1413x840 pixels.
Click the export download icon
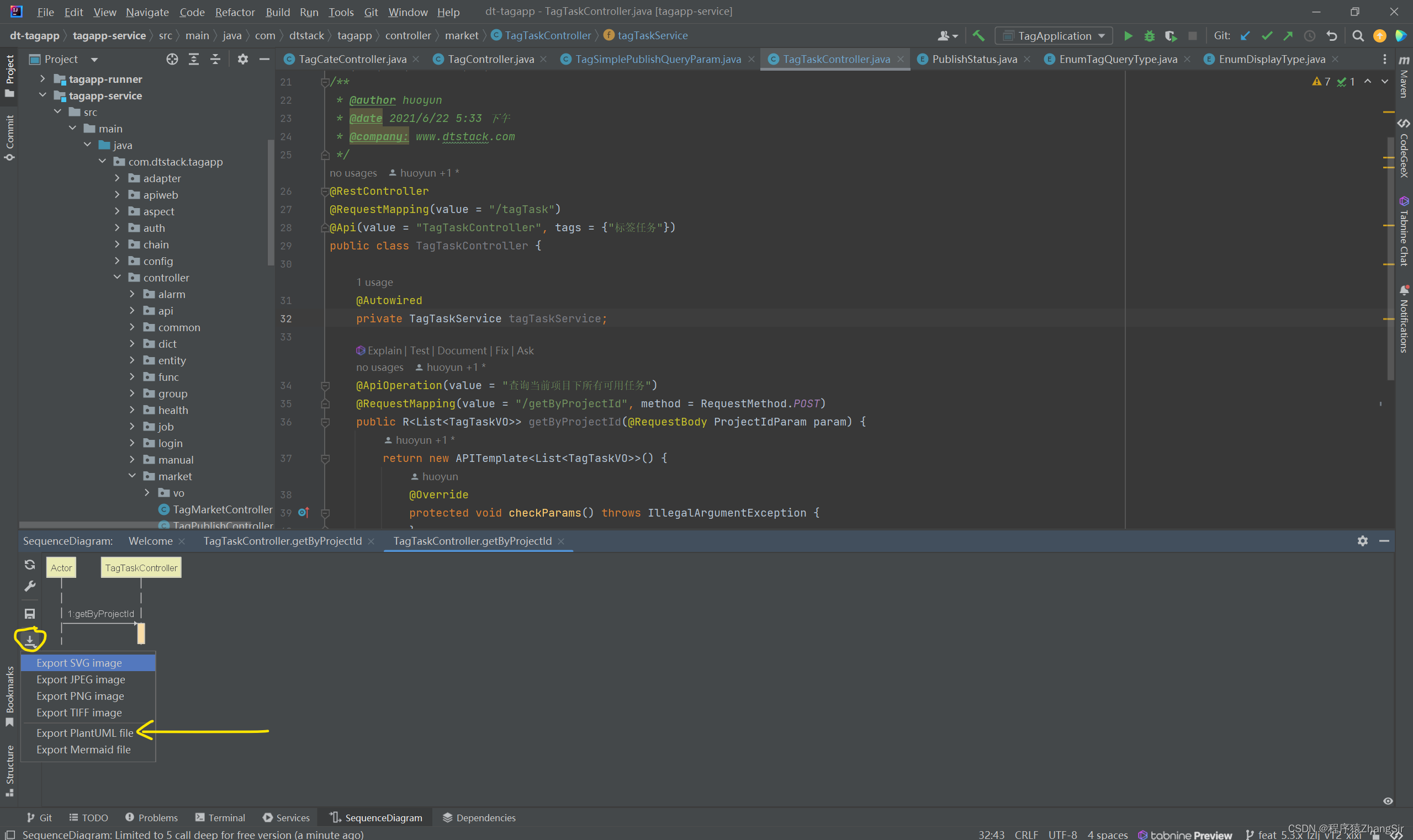30,640
